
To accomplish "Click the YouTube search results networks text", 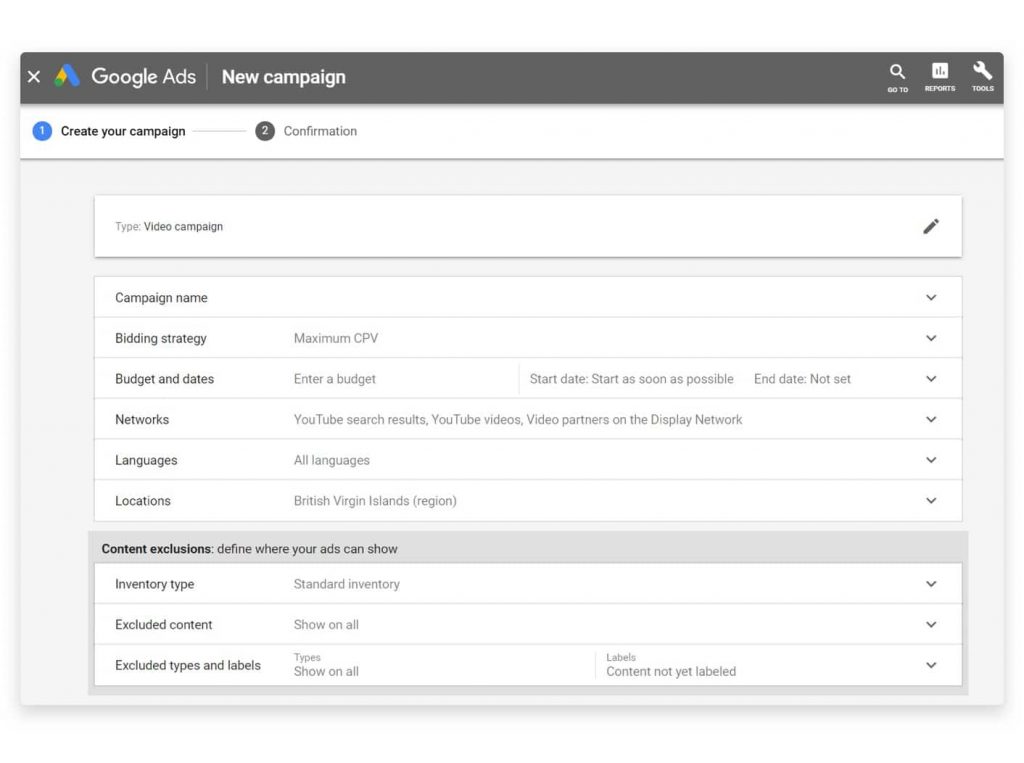I will [518, 419].
